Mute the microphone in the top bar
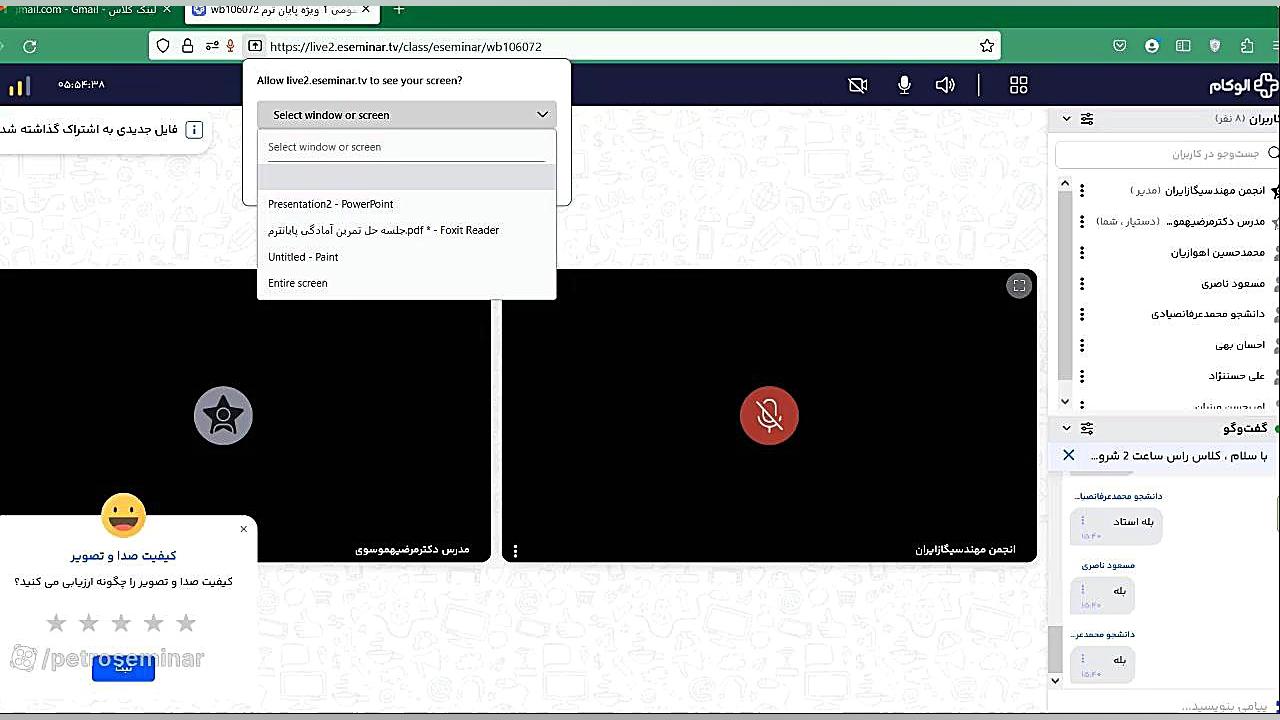The width and height of the screenshot is (1280, 720). (x=904, y=85)
